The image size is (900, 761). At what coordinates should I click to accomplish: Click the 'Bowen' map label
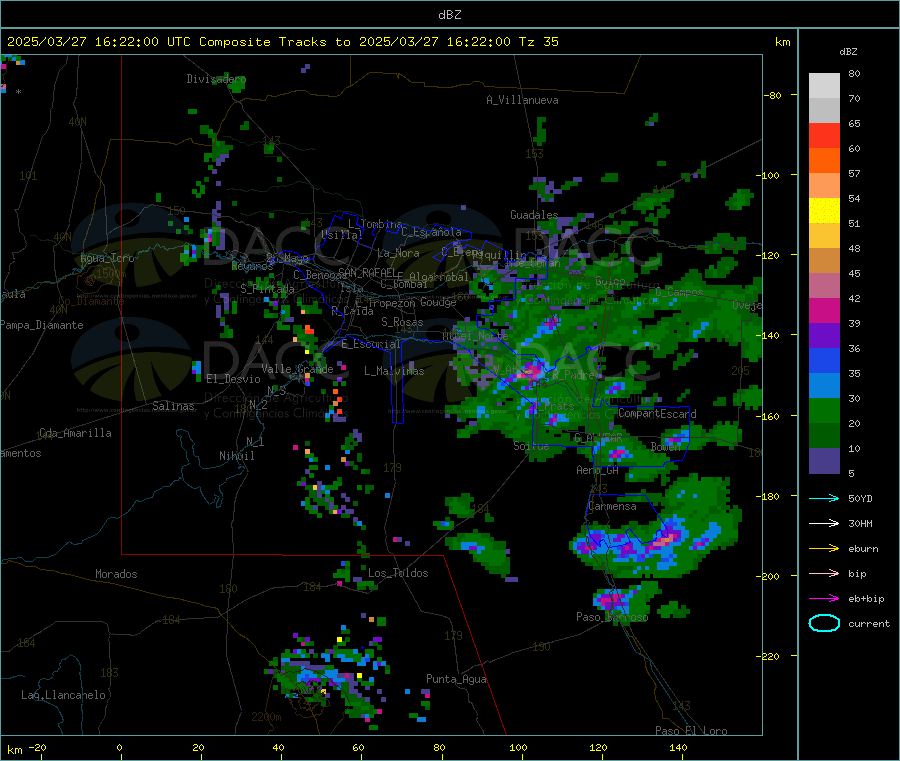[666, 446]
